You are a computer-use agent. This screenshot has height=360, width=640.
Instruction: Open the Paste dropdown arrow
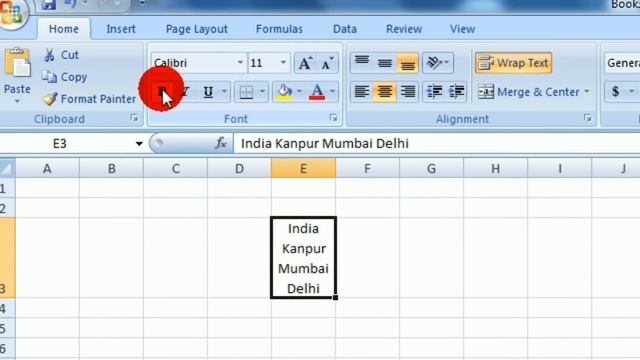point(17,101)
